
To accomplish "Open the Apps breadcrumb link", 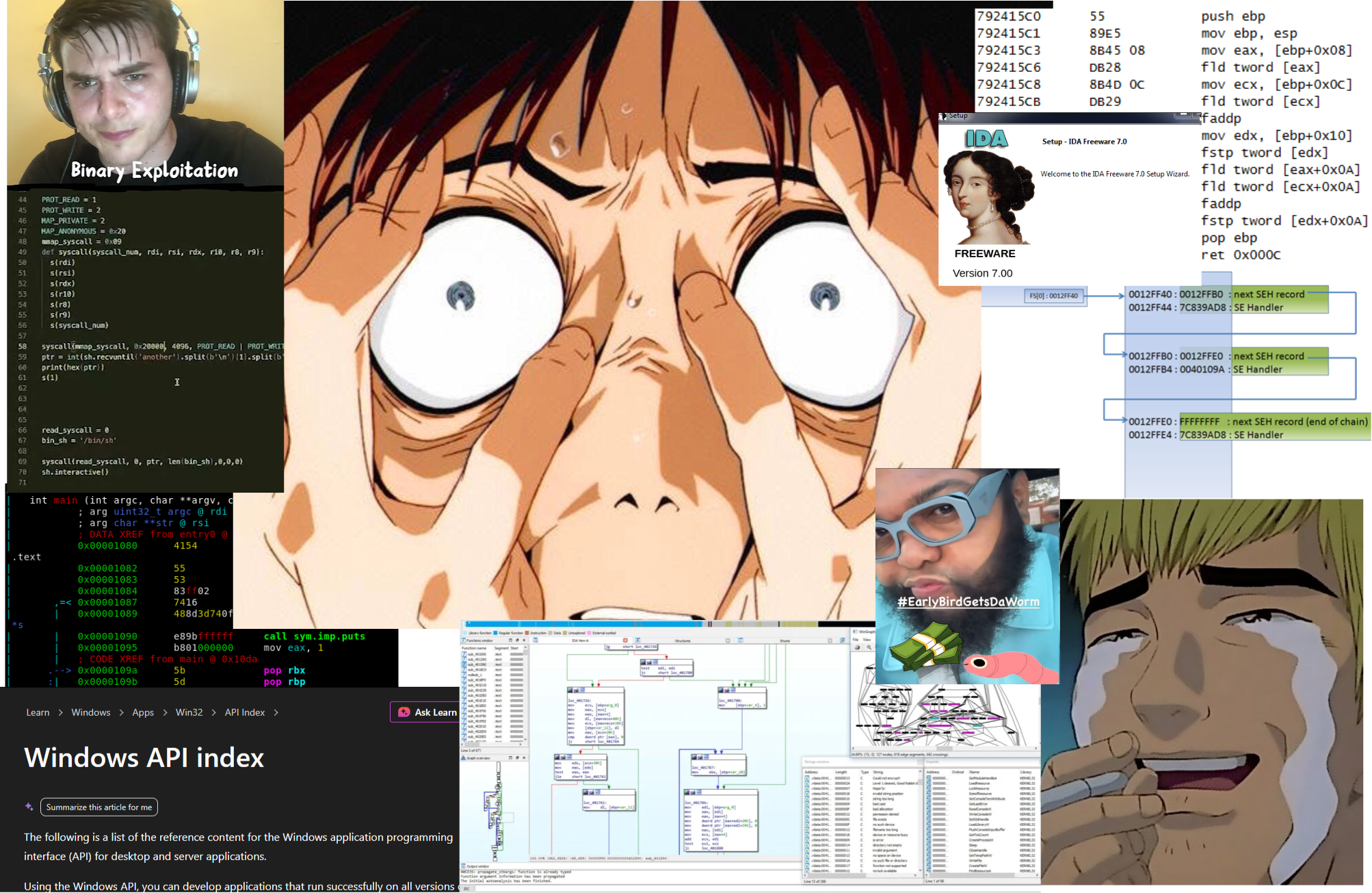I will pyautogui.click(x=143, y=712).
